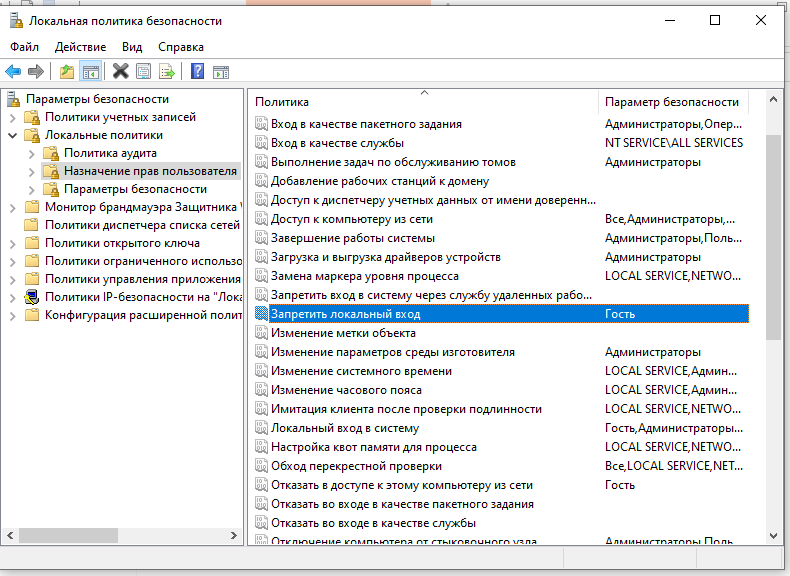
Task: Click the Up one level folder icon
Action: click(67, 71)
